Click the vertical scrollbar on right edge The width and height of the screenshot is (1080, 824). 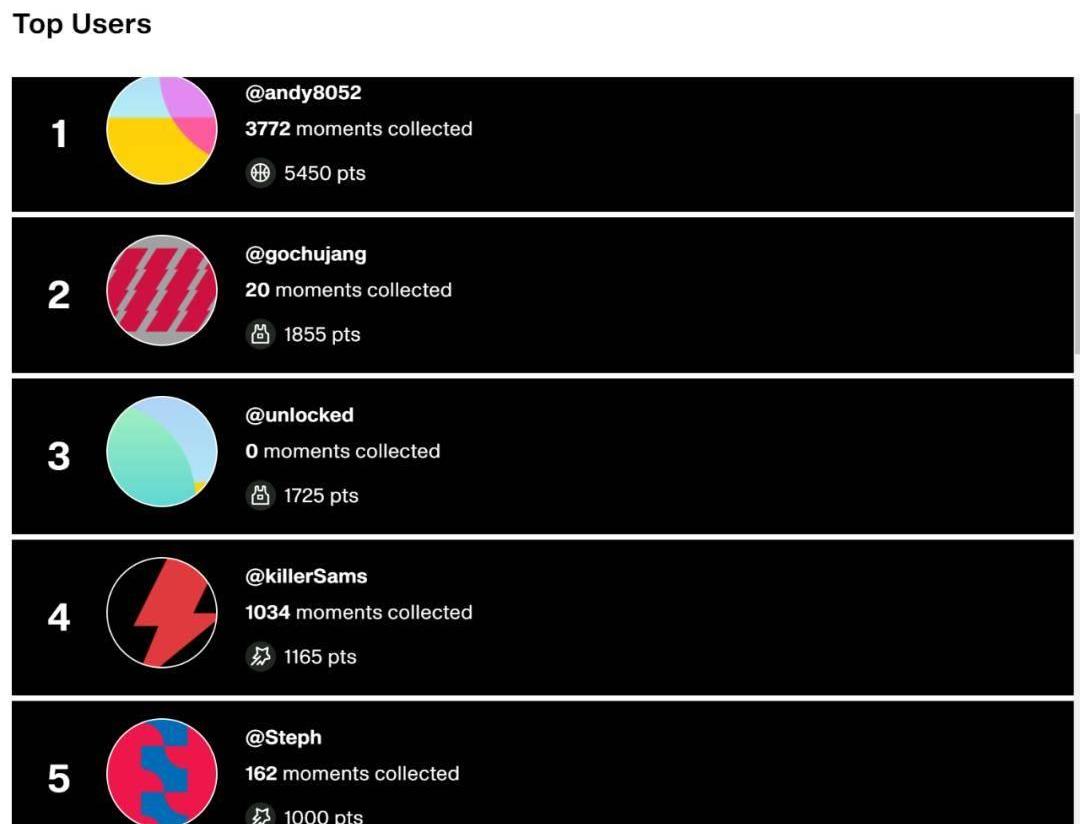[1077, 234]
